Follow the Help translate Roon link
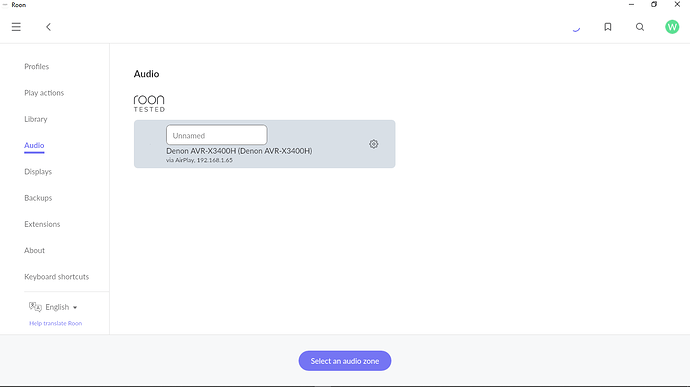 (55, 323)
